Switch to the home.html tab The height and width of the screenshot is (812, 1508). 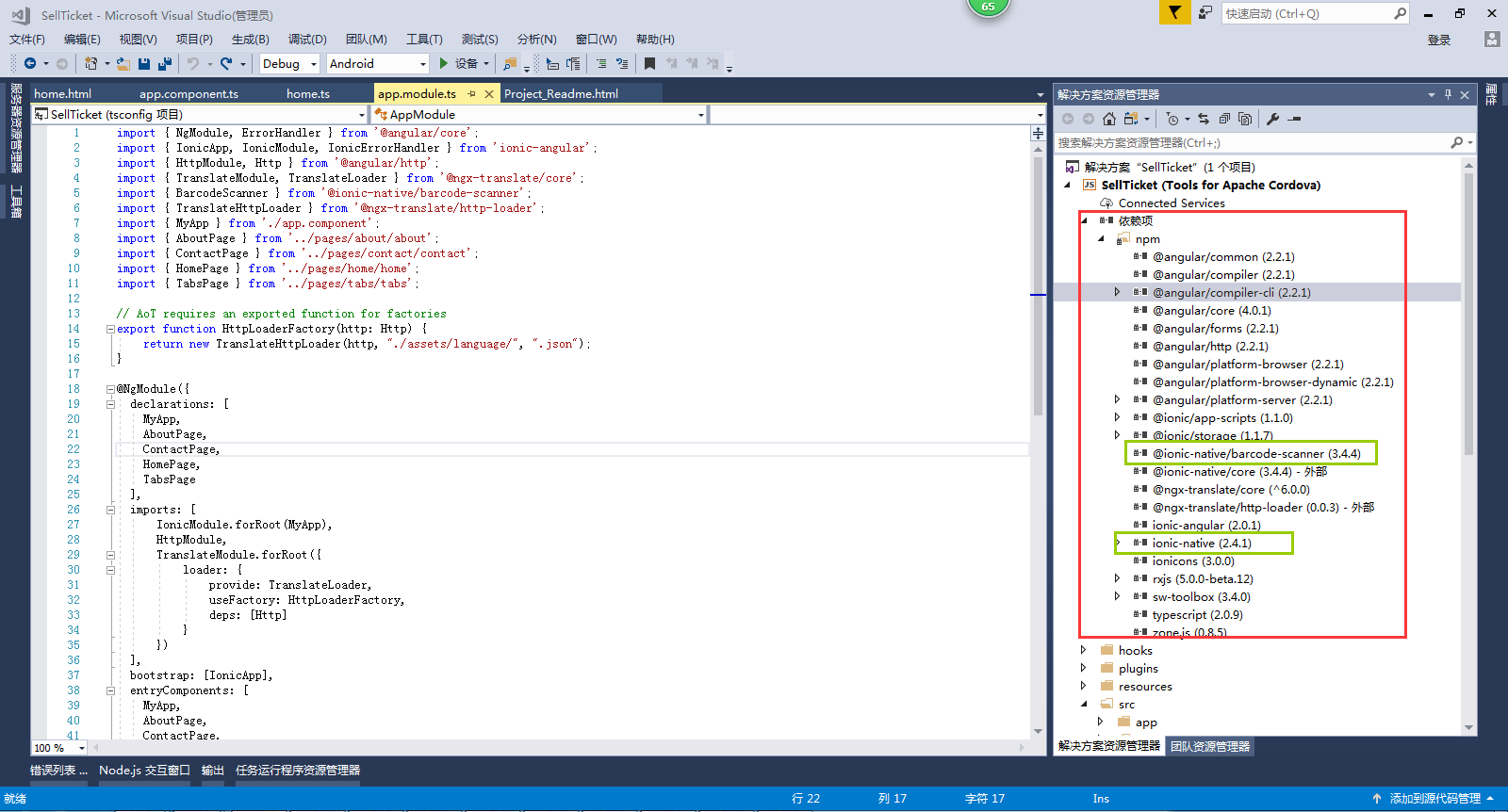62,93
